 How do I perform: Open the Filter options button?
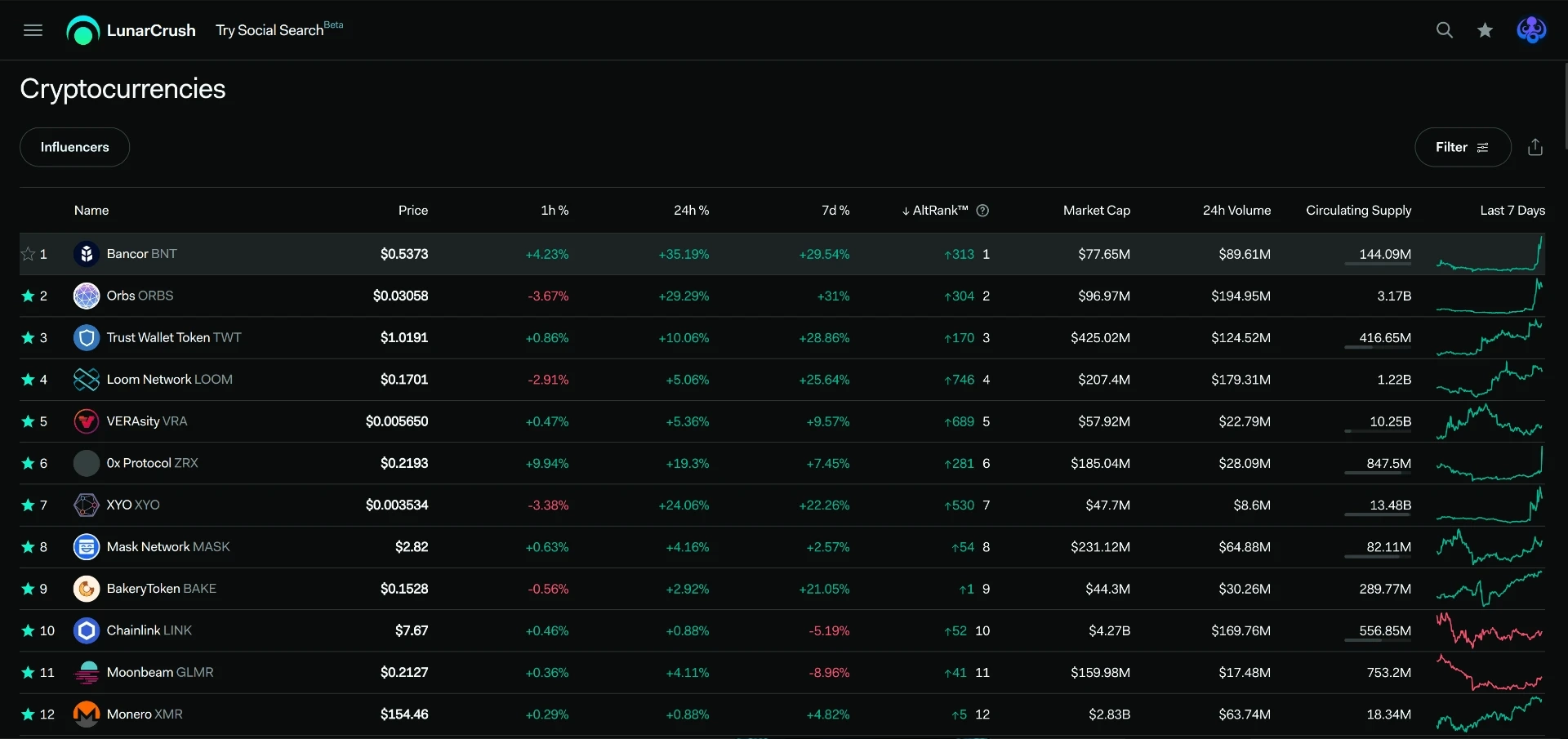click(x=1462, y=147)
